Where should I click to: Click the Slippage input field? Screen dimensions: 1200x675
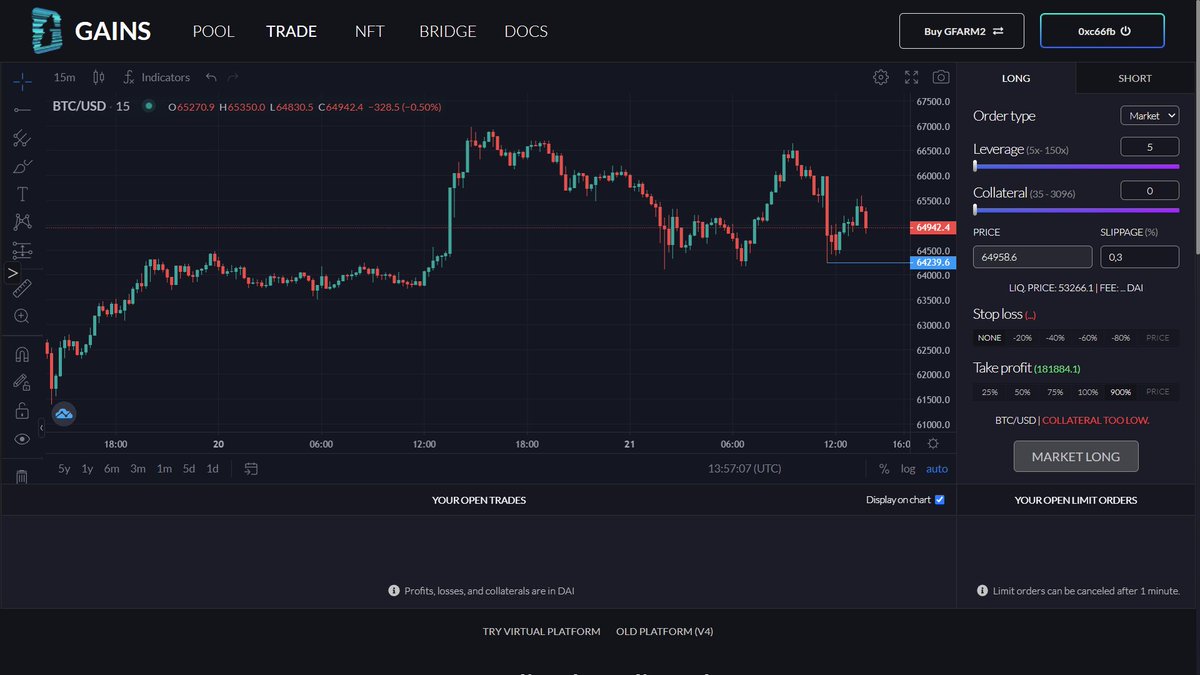coord(1139,257)
